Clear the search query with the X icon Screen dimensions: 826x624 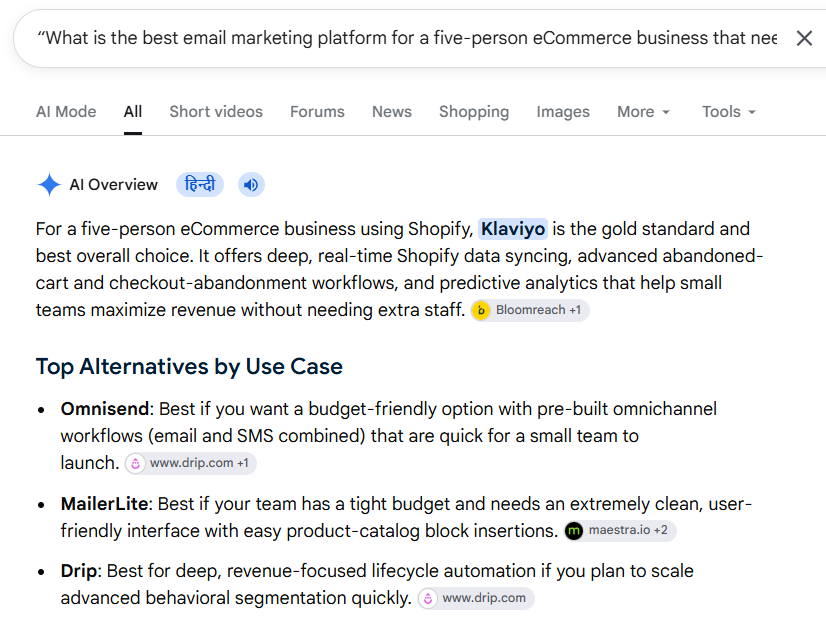(804, 38)
